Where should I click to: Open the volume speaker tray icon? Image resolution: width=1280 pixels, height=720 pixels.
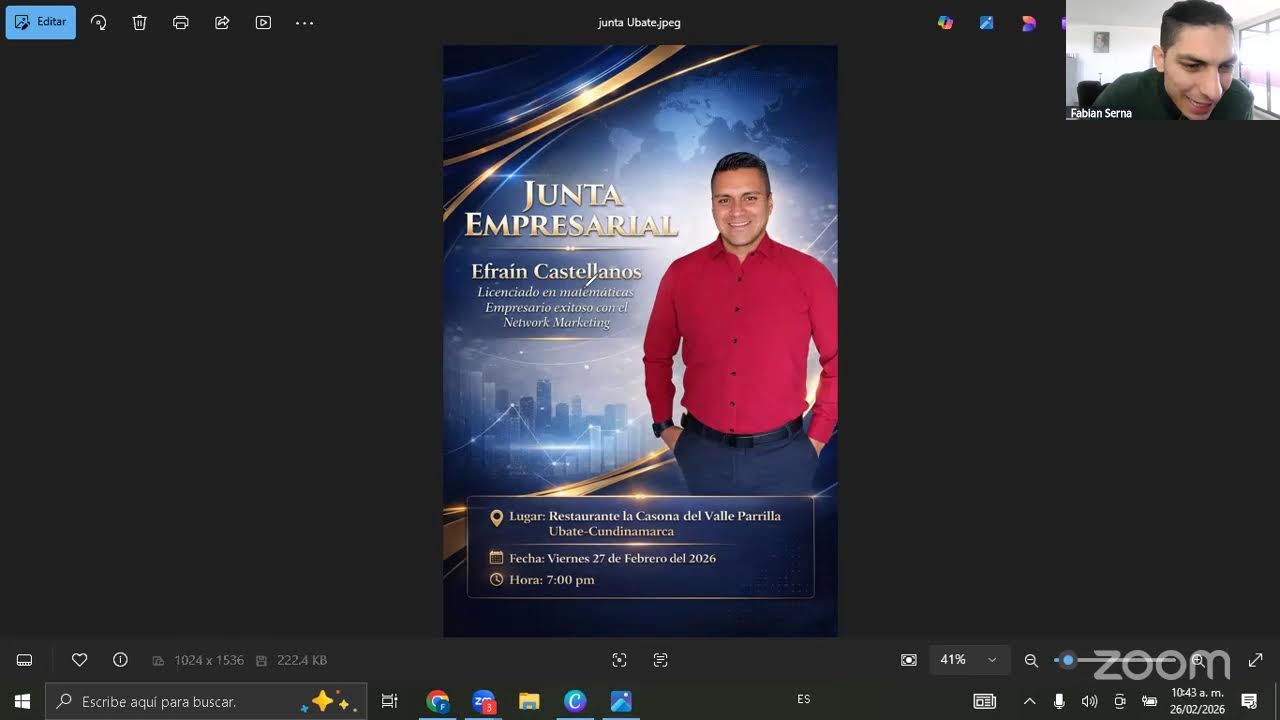(1089, 701)
